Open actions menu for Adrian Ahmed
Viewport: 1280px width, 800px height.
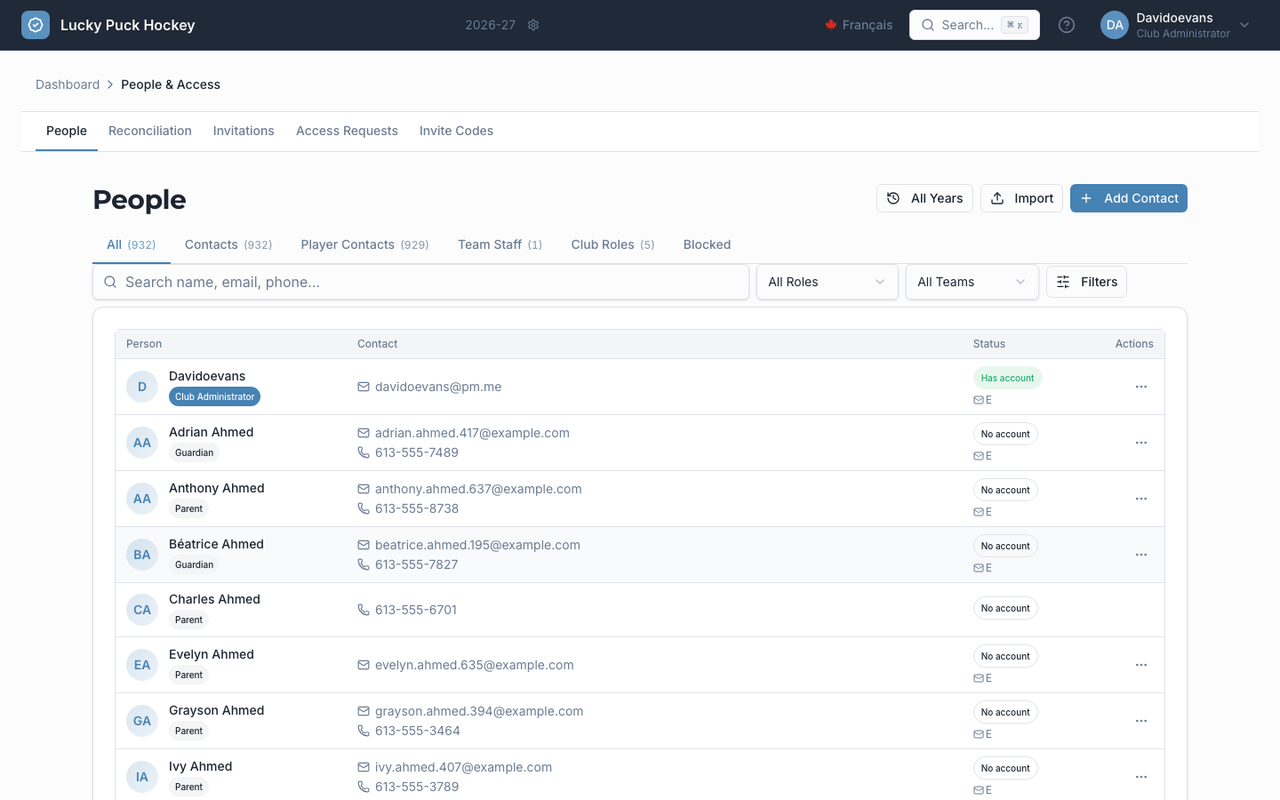(1141, 443)
